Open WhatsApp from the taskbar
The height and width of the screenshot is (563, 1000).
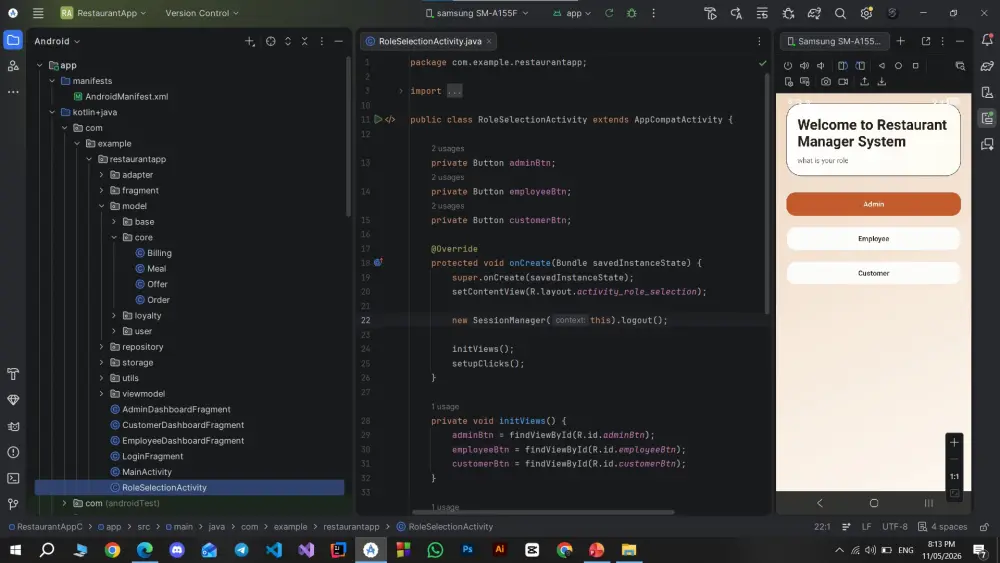[x=435, y=550]
